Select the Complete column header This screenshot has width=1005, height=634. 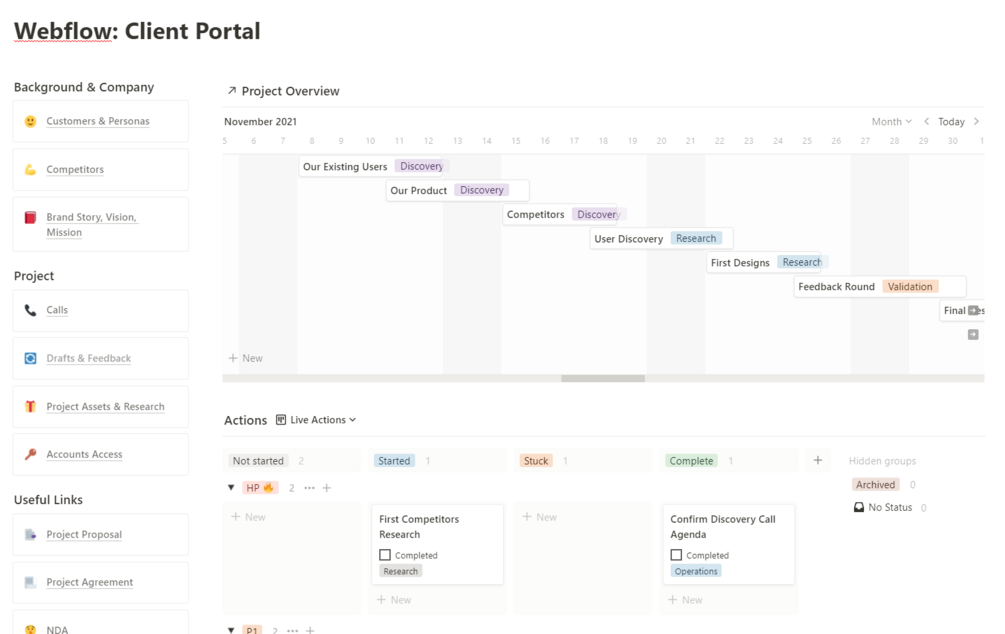(691, 461)
